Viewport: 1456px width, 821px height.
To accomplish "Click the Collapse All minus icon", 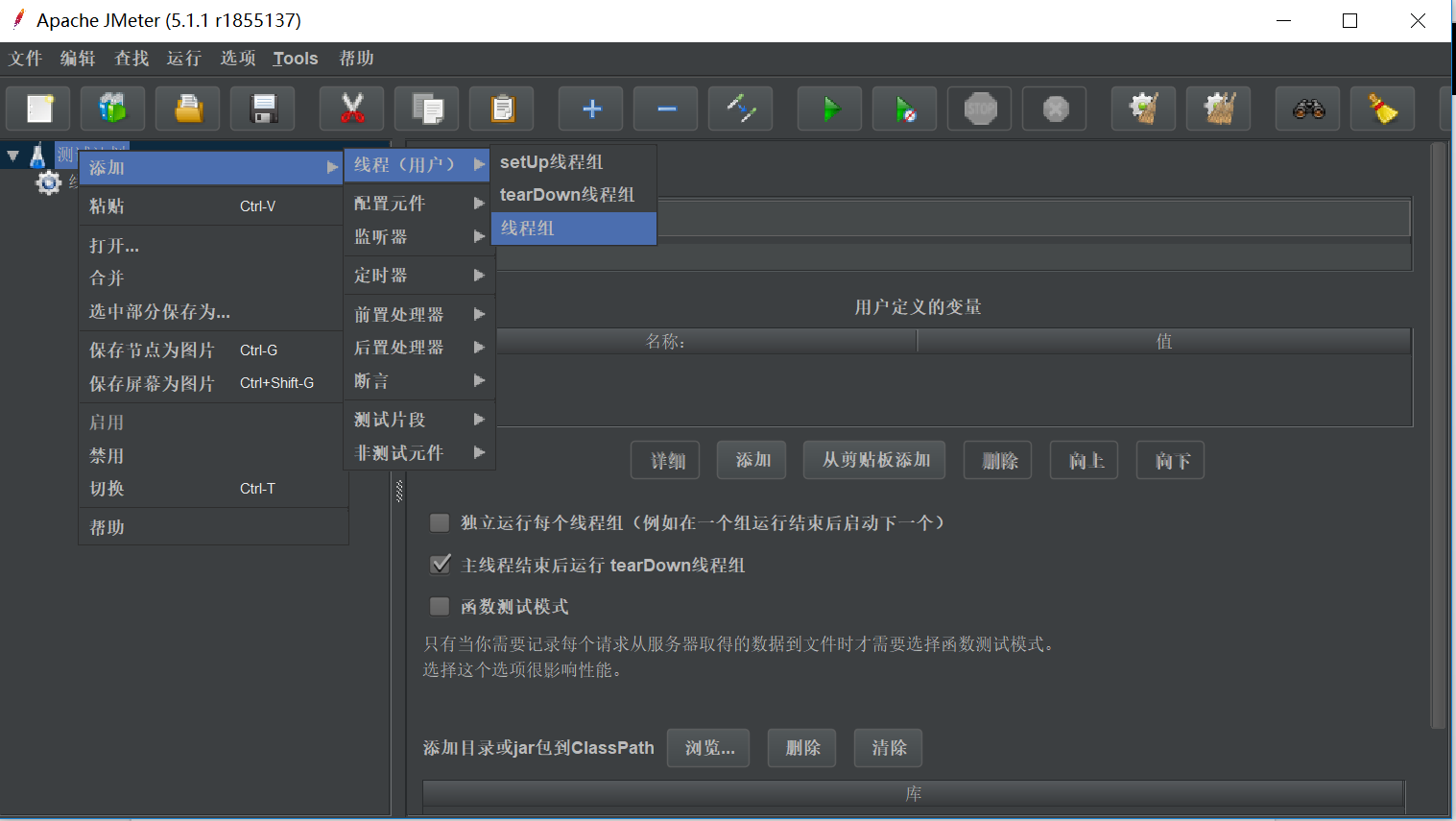I will point(666,109).
